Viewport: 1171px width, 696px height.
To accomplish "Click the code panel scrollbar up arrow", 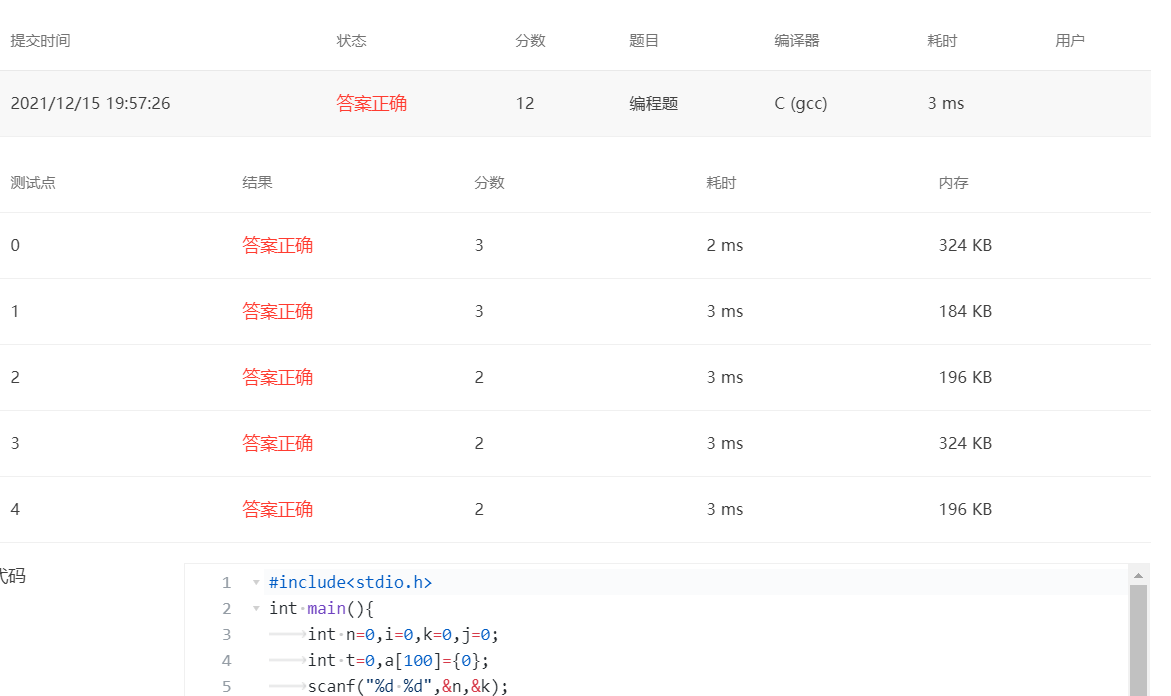I will [x=1136, y=576].
